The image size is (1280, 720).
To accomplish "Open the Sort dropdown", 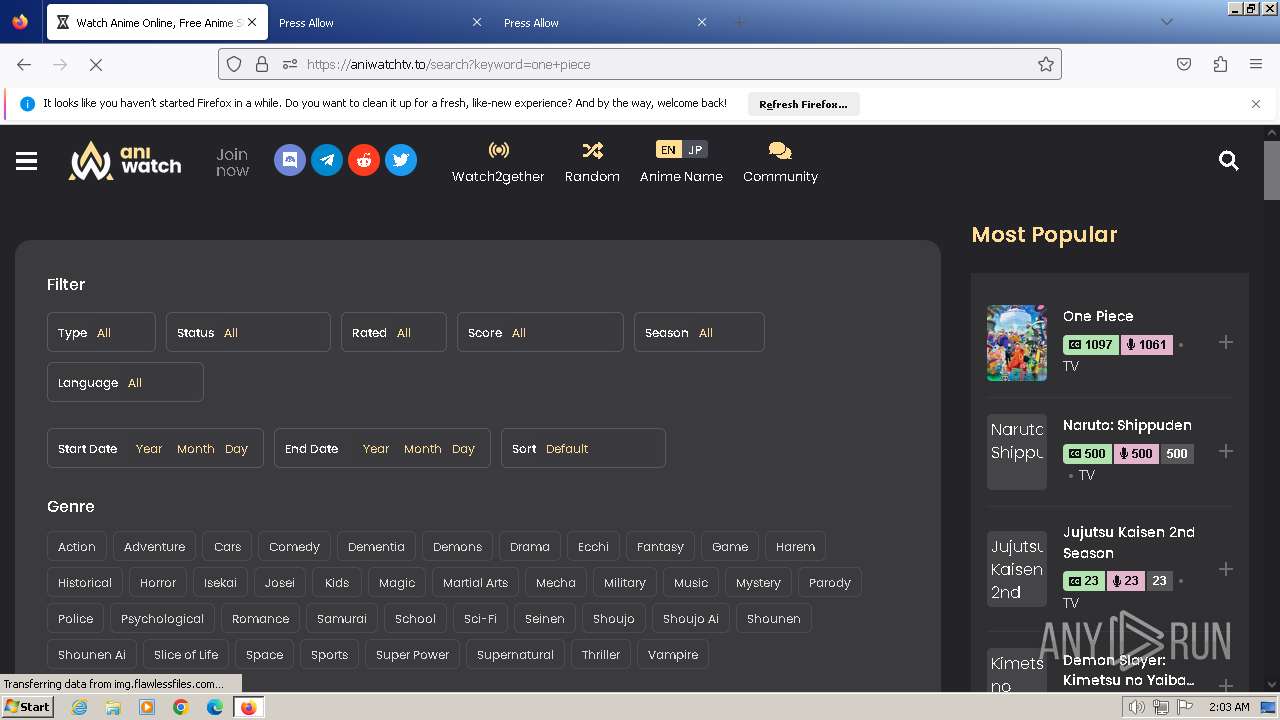I will tap(583, 448).
